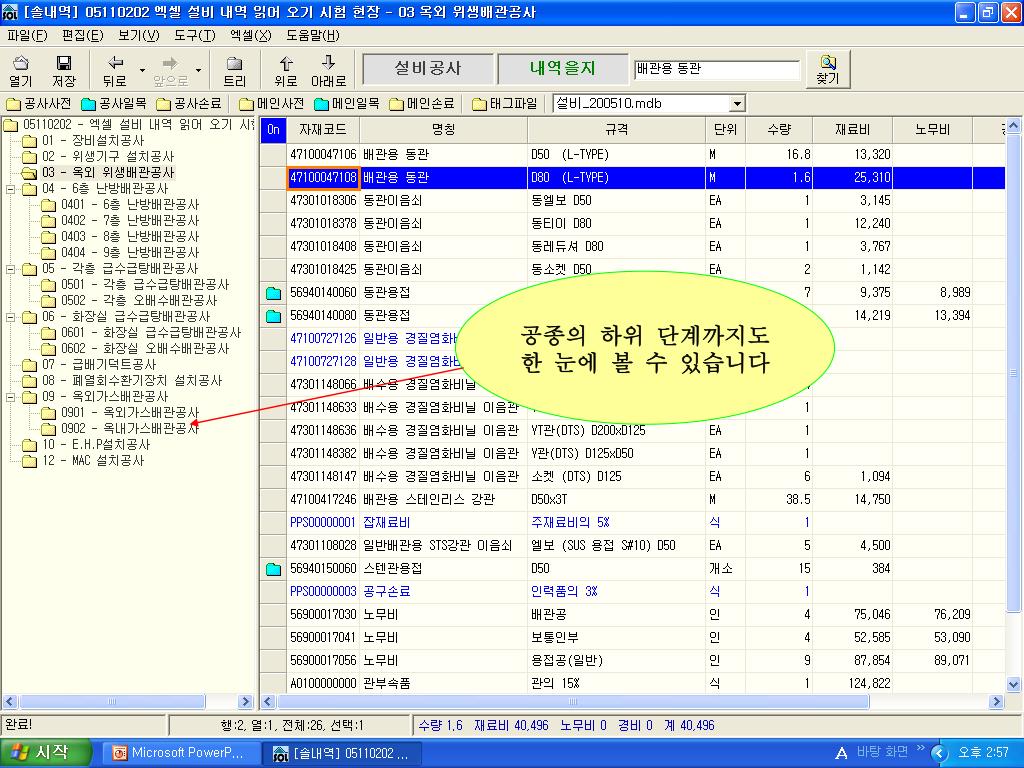Collapse the 04 - 6층 난방배관공사 node

10,189
